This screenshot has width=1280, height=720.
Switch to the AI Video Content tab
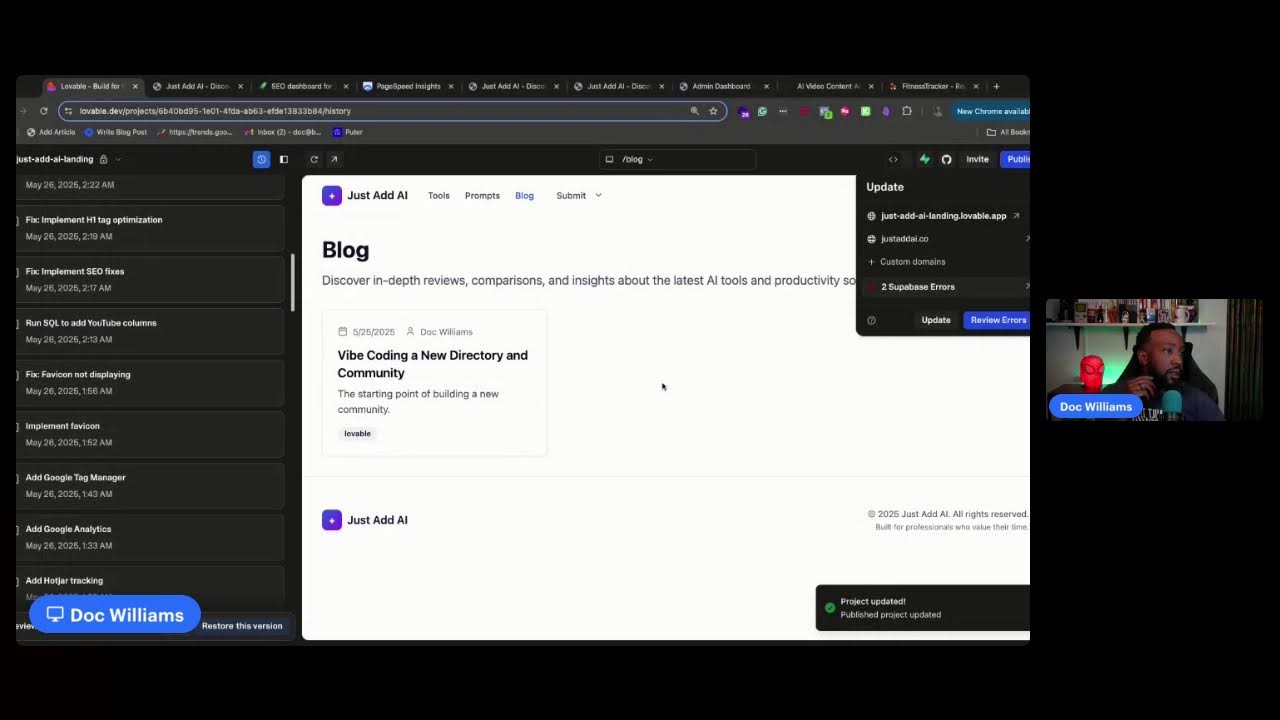828,86
